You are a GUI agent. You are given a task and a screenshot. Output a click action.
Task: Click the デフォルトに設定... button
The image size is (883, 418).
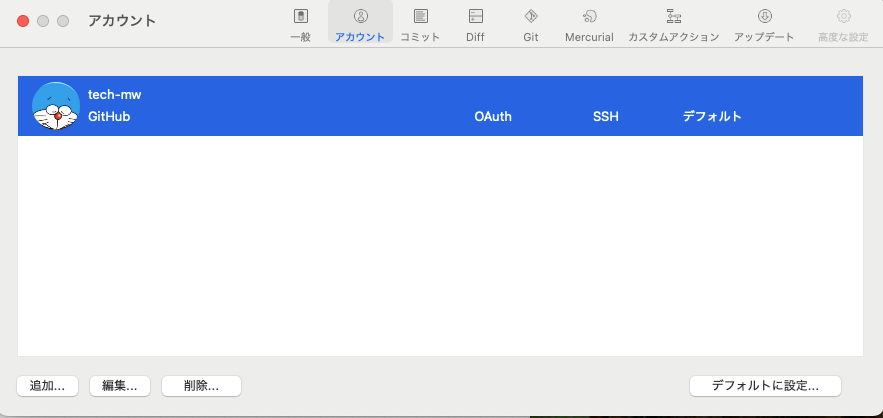click(765, 386)
